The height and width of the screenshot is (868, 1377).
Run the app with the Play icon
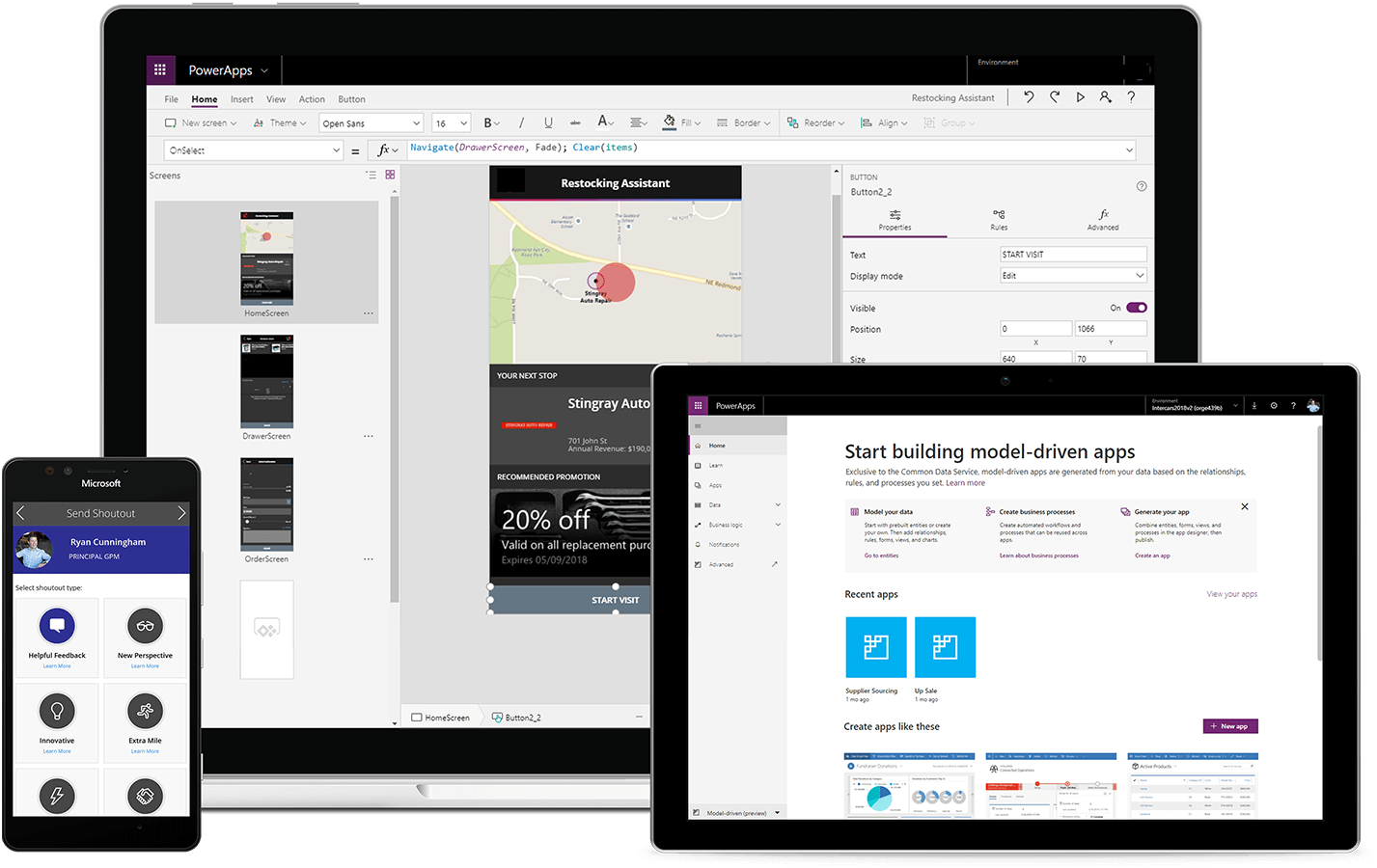pyautogui.click(x=1080, y=97)
